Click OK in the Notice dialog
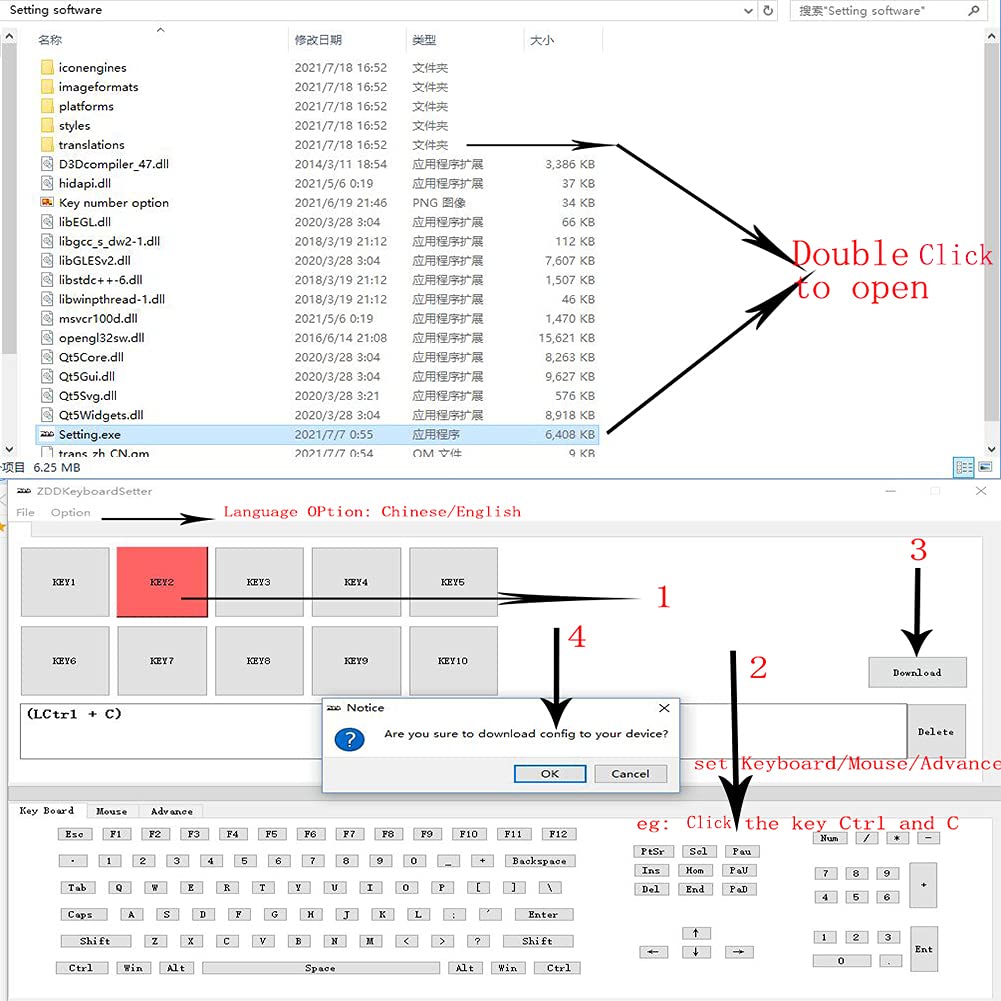 click(x=549, y=774)
